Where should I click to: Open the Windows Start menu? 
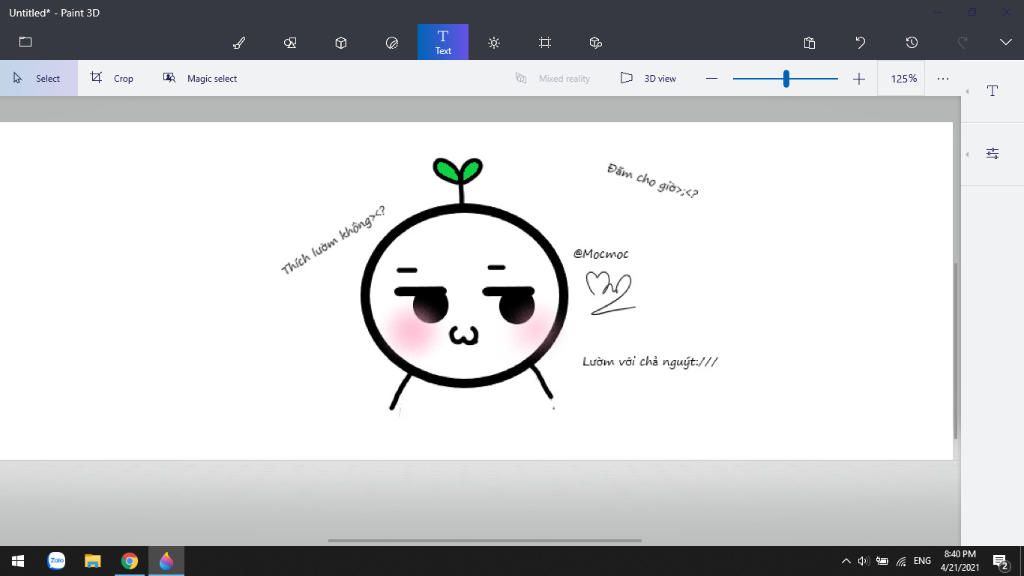[x=18, y=561]
